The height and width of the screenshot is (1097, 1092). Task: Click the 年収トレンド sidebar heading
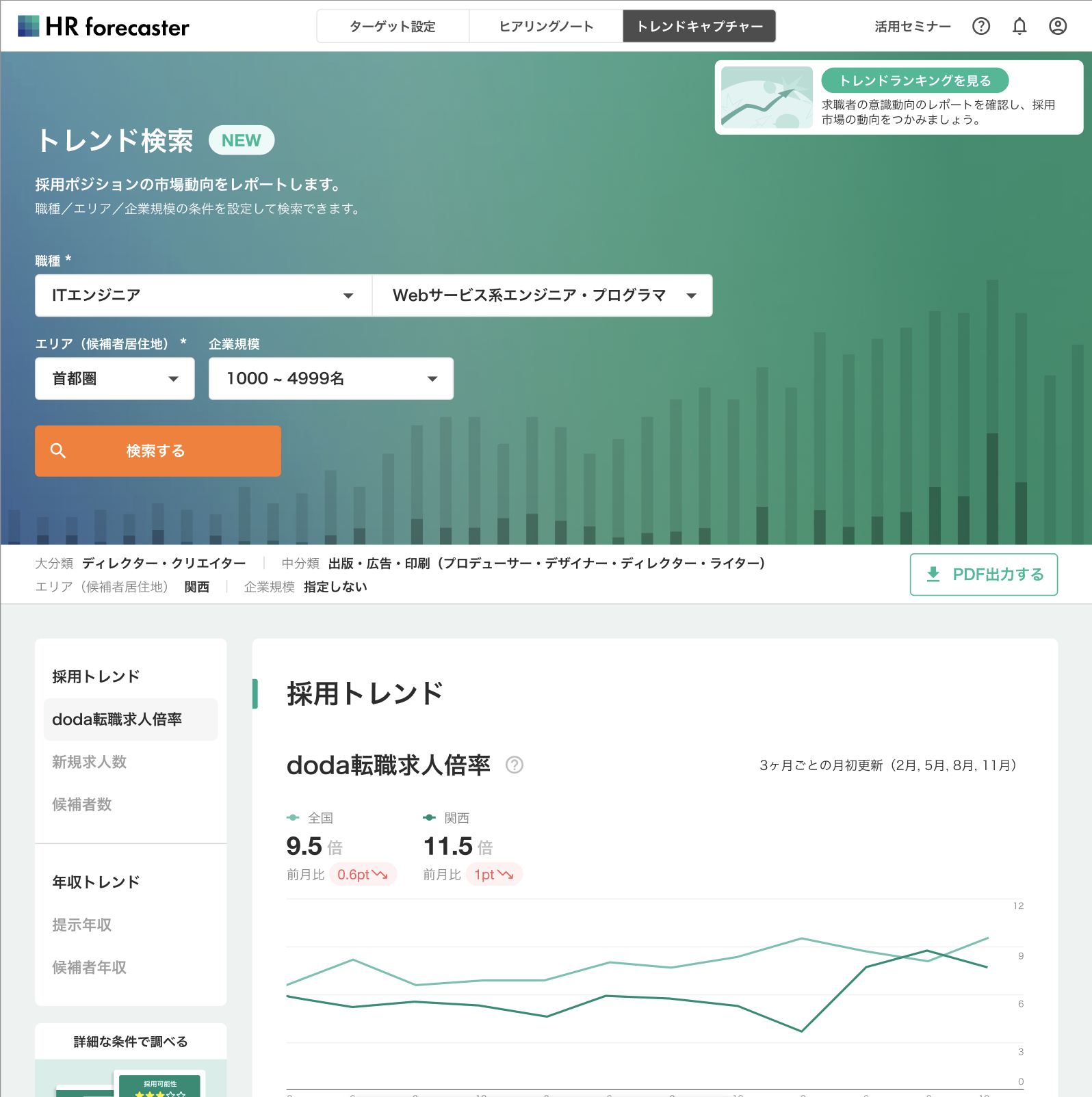click(x=96, y=882)
